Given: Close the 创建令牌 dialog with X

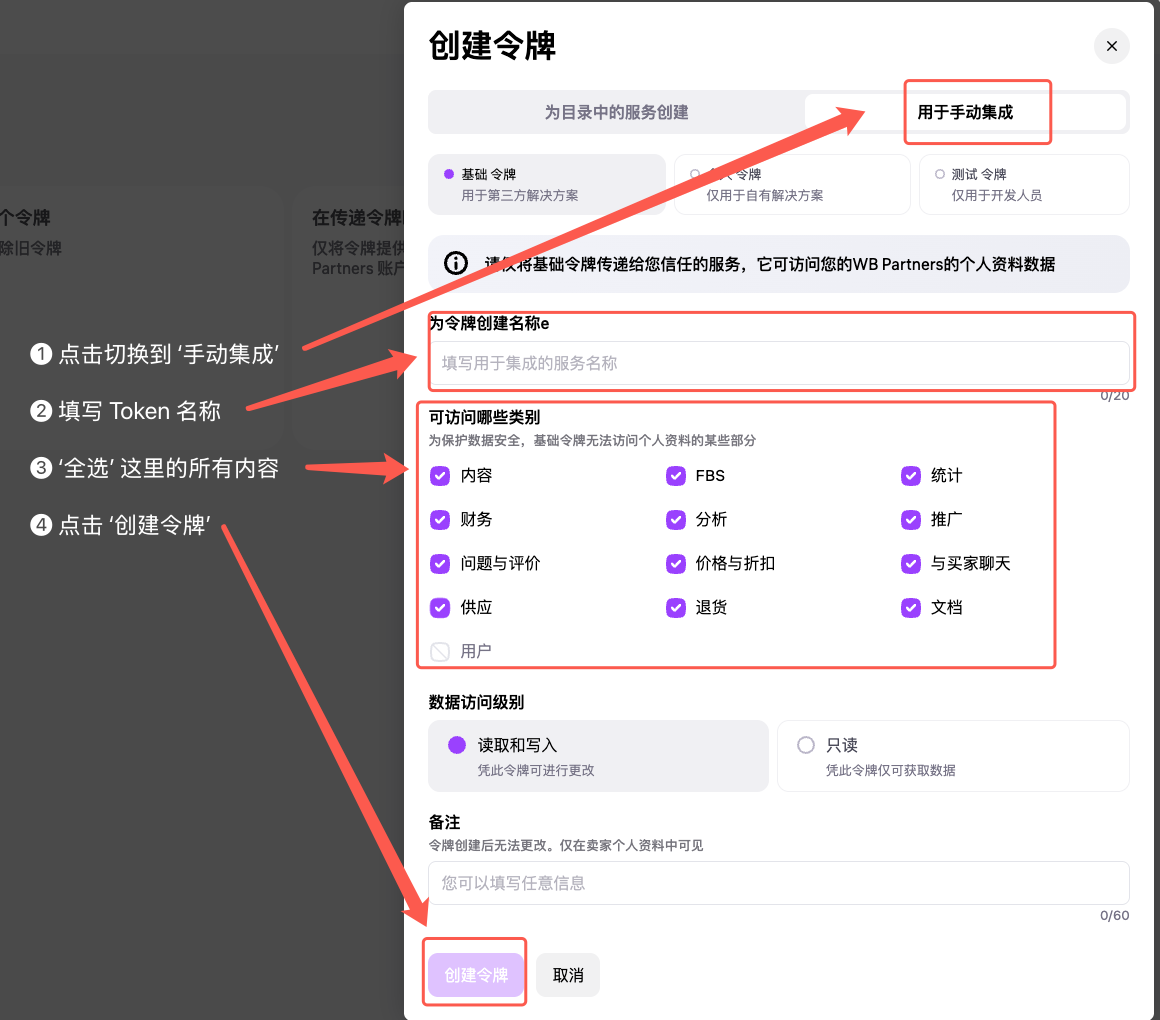Looking at the screenshot, I should coord(1111,46).
